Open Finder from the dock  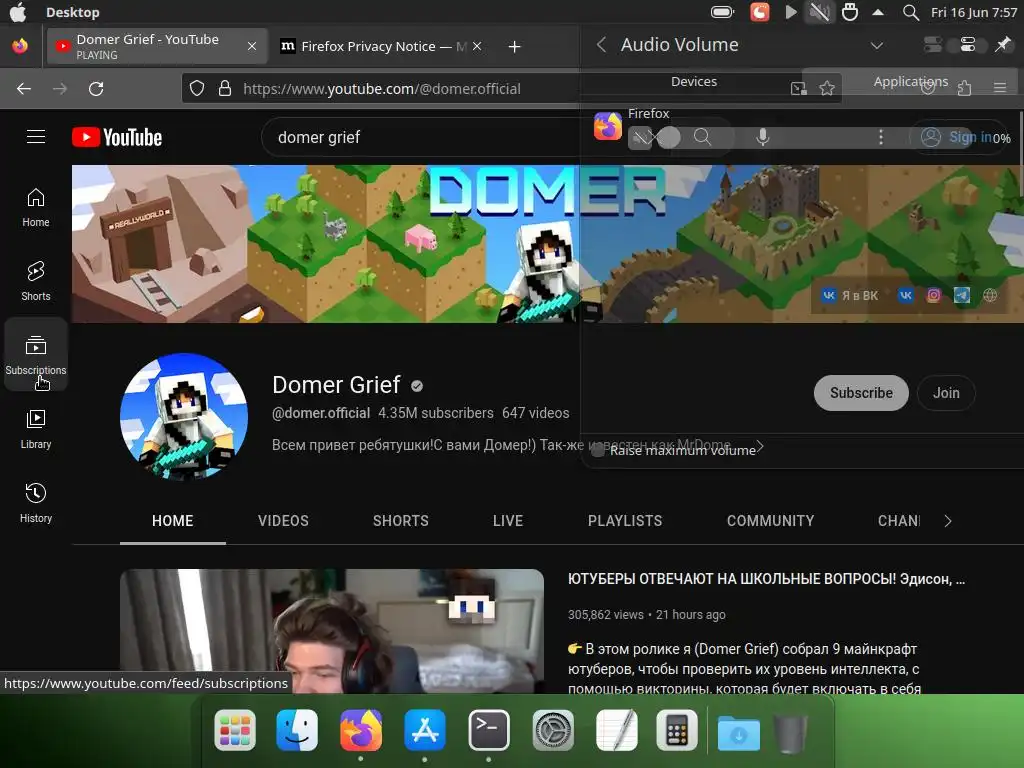click(x=297, y=730)
